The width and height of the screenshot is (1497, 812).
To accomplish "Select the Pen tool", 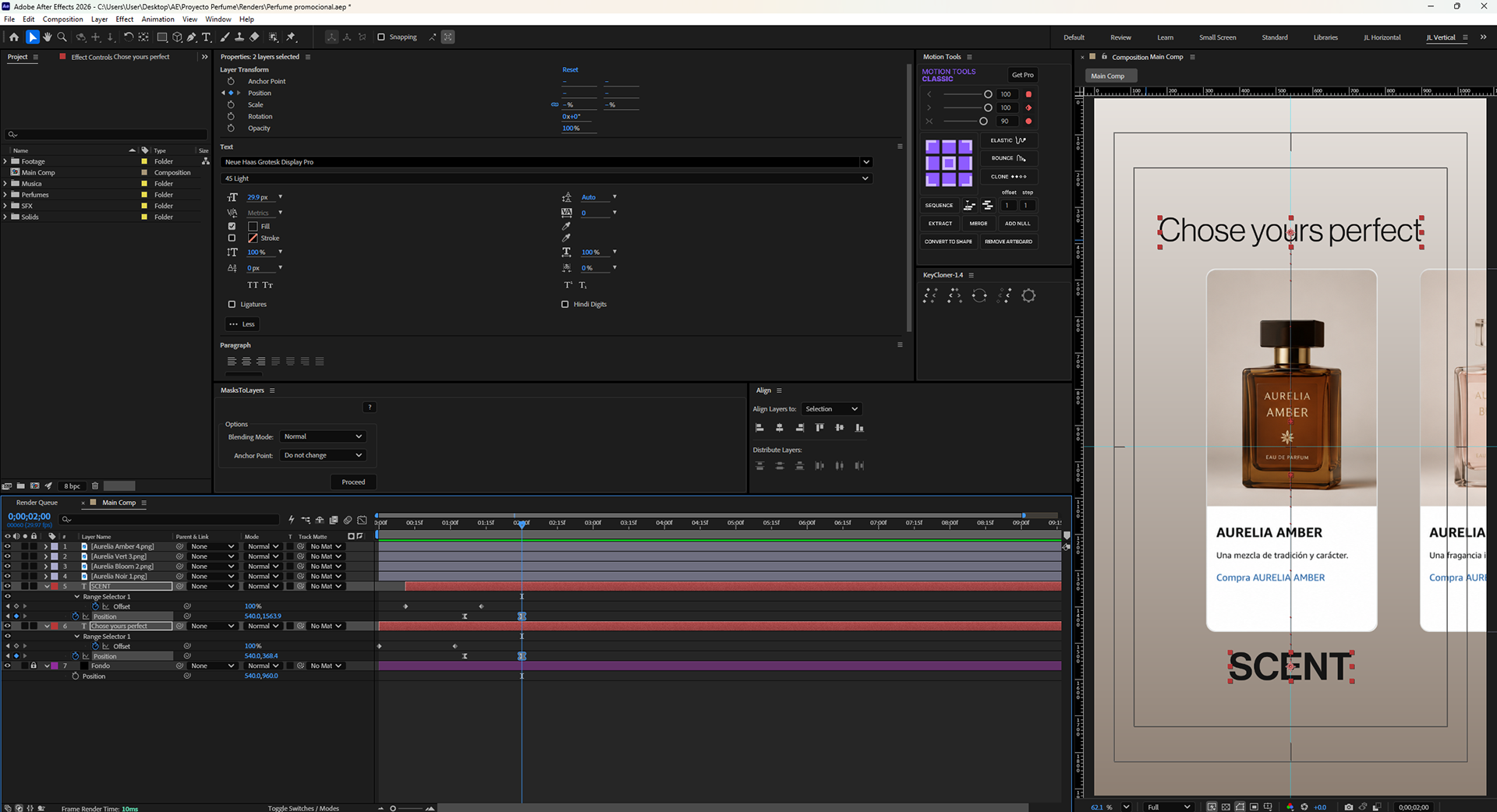I will tap(192, 37).
